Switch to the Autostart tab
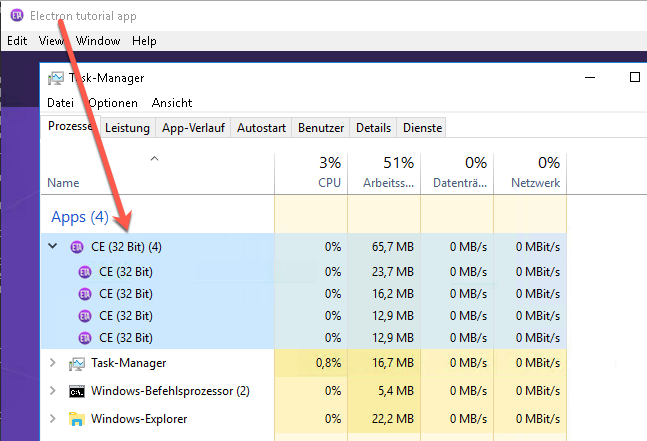Image resolution: width=647 pixels, height=441 pixels. [x=261, y=128]
